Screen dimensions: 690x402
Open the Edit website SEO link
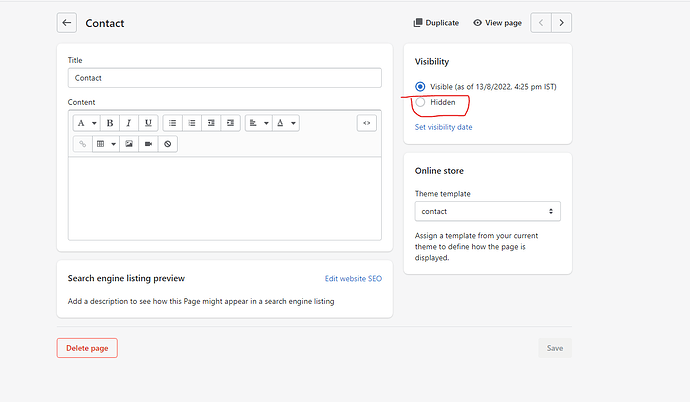point(353,278)
